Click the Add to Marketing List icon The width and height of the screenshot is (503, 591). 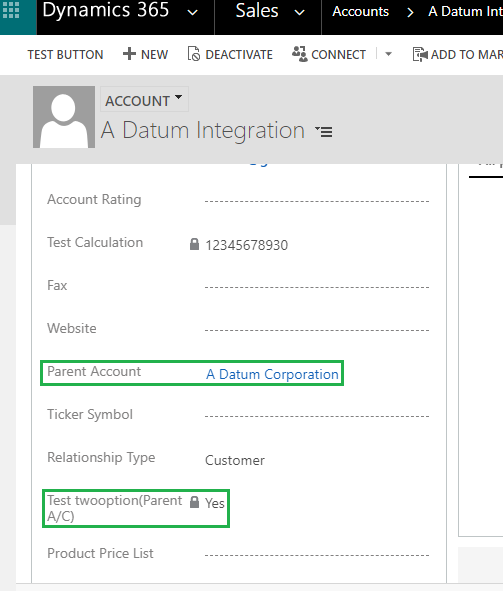420,54
